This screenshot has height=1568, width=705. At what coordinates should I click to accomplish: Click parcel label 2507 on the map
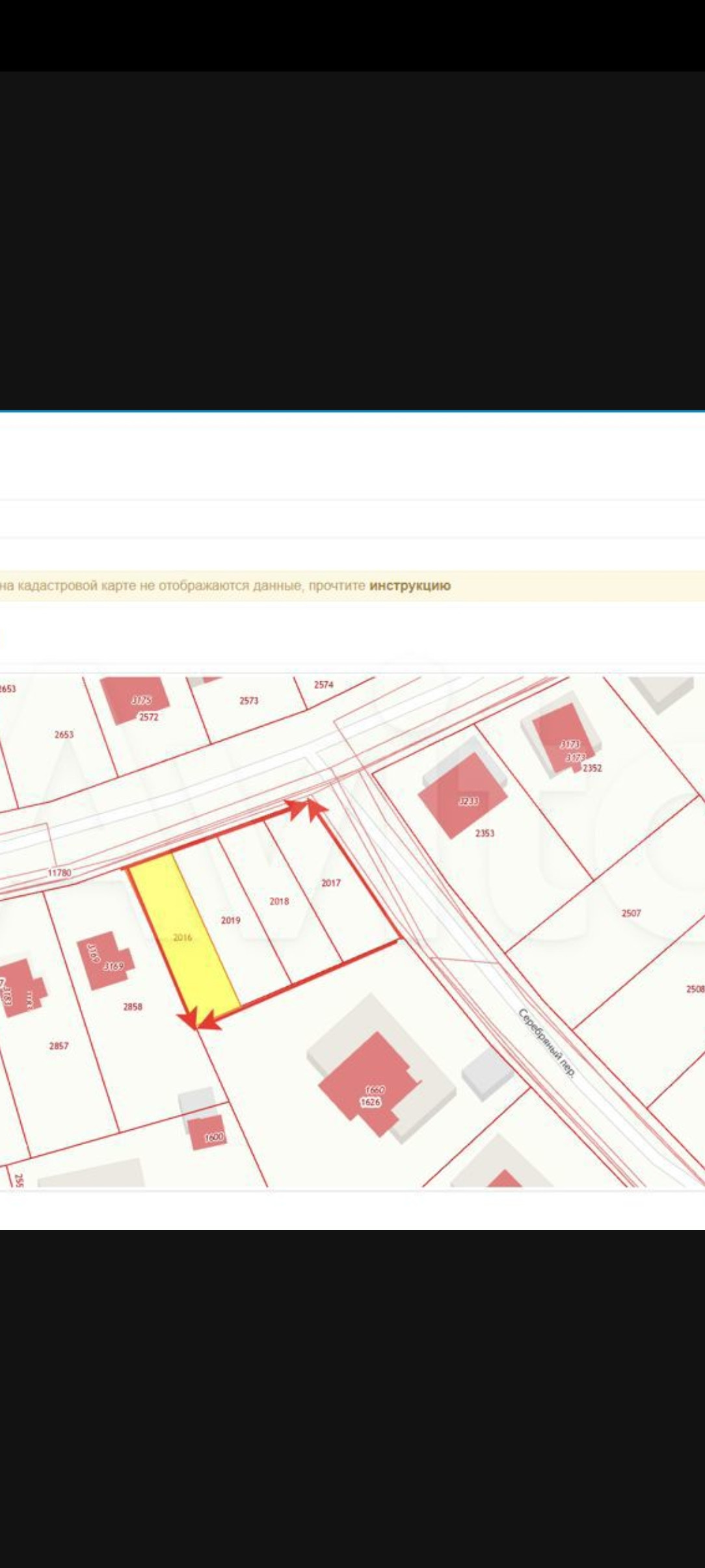pos(631,913)
